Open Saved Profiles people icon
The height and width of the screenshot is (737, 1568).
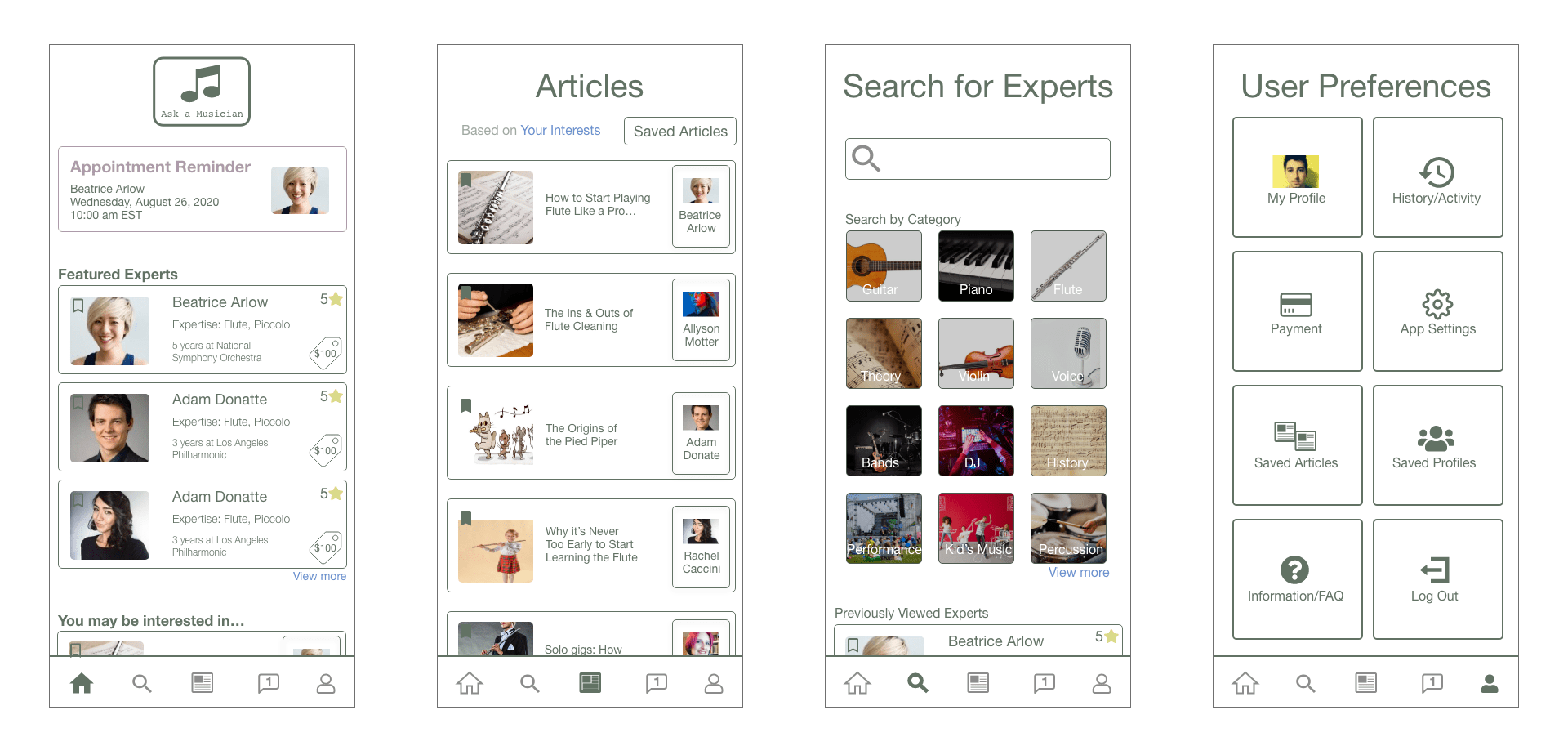(x=1436, y=439)
